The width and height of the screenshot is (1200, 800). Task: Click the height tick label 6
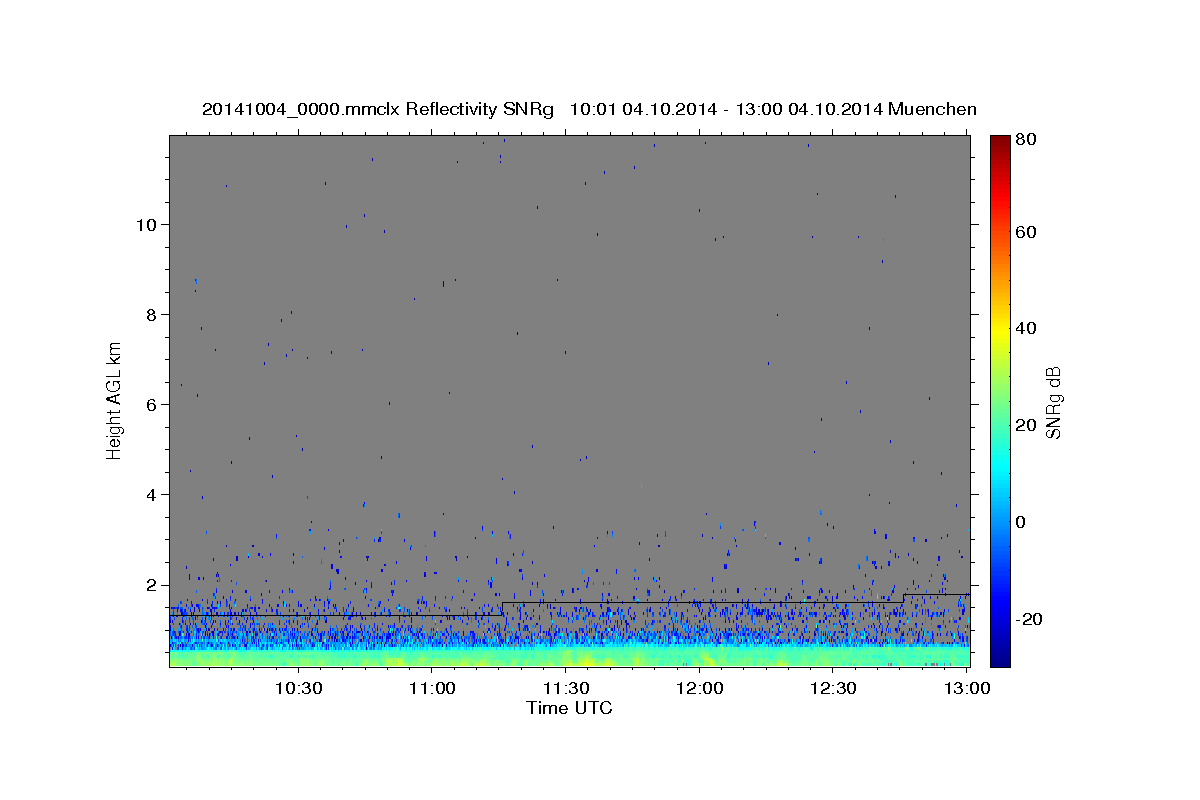(x=149, y=404)
